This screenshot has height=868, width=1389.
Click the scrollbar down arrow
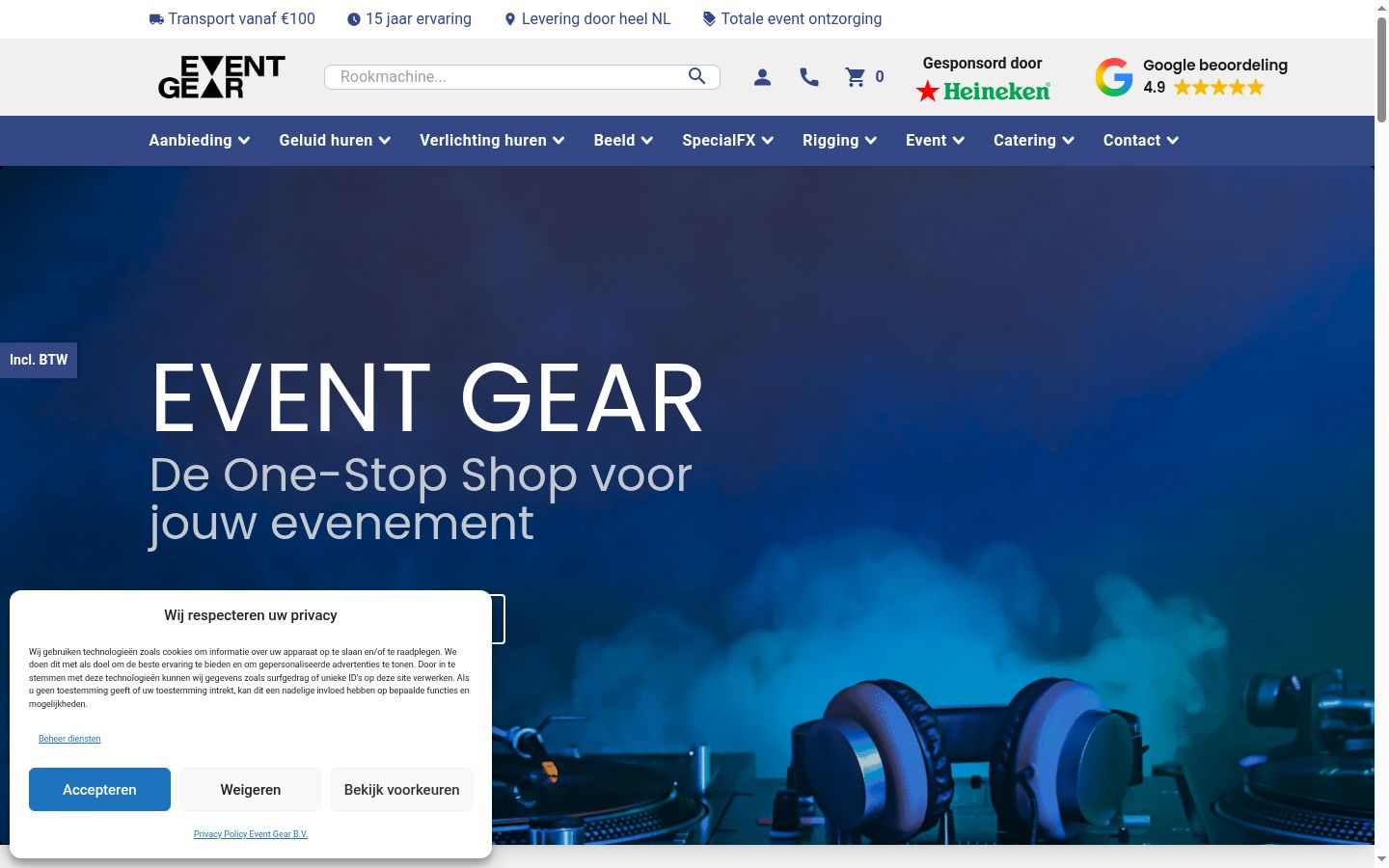click(1381, 858)
